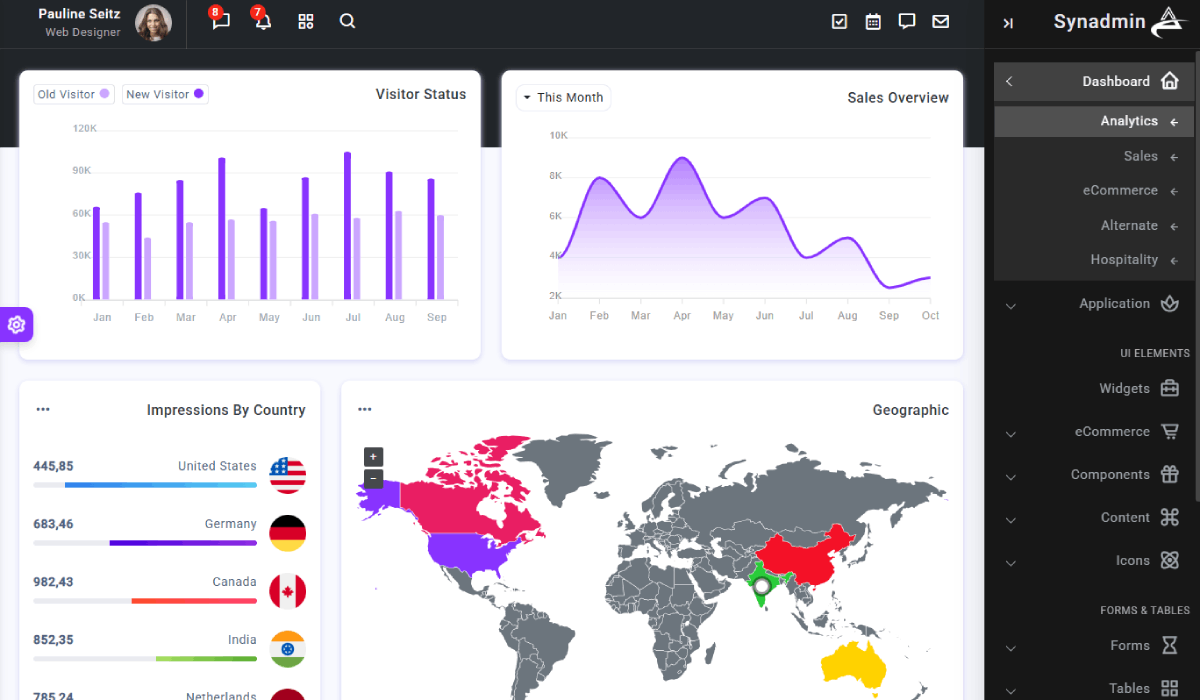Image resolution: width=1200 pixels, height=700 pixels.
Task: Click the United States progress bar
Action: pos(145,485)
